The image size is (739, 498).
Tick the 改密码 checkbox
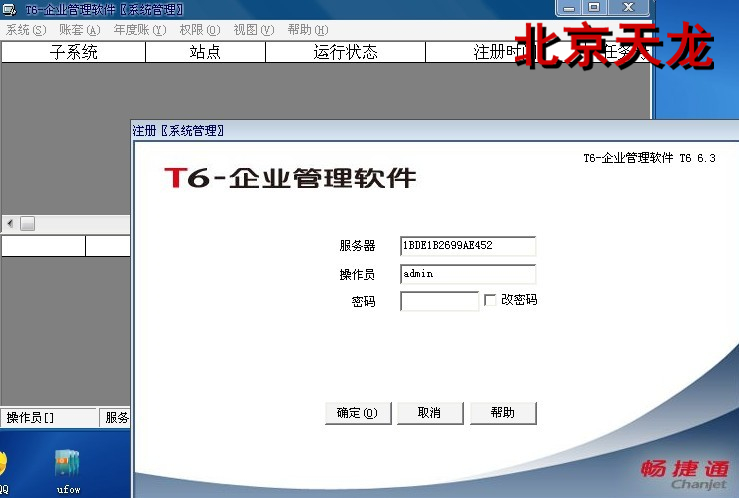coord(490,300)
